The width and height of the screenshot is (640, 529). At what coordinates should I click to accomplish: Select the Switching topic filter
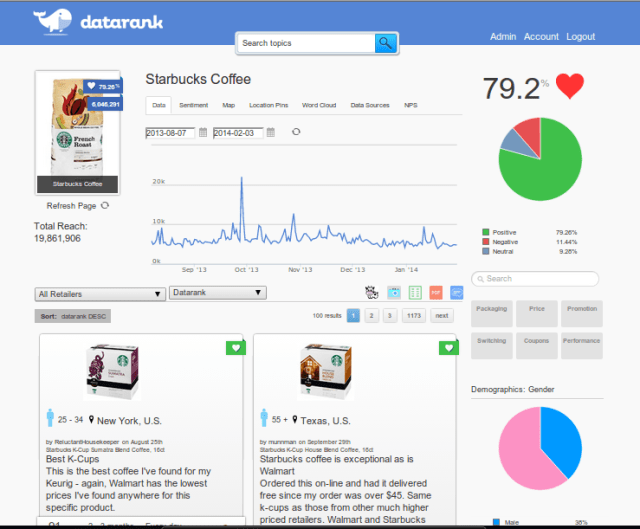point(491,346)
